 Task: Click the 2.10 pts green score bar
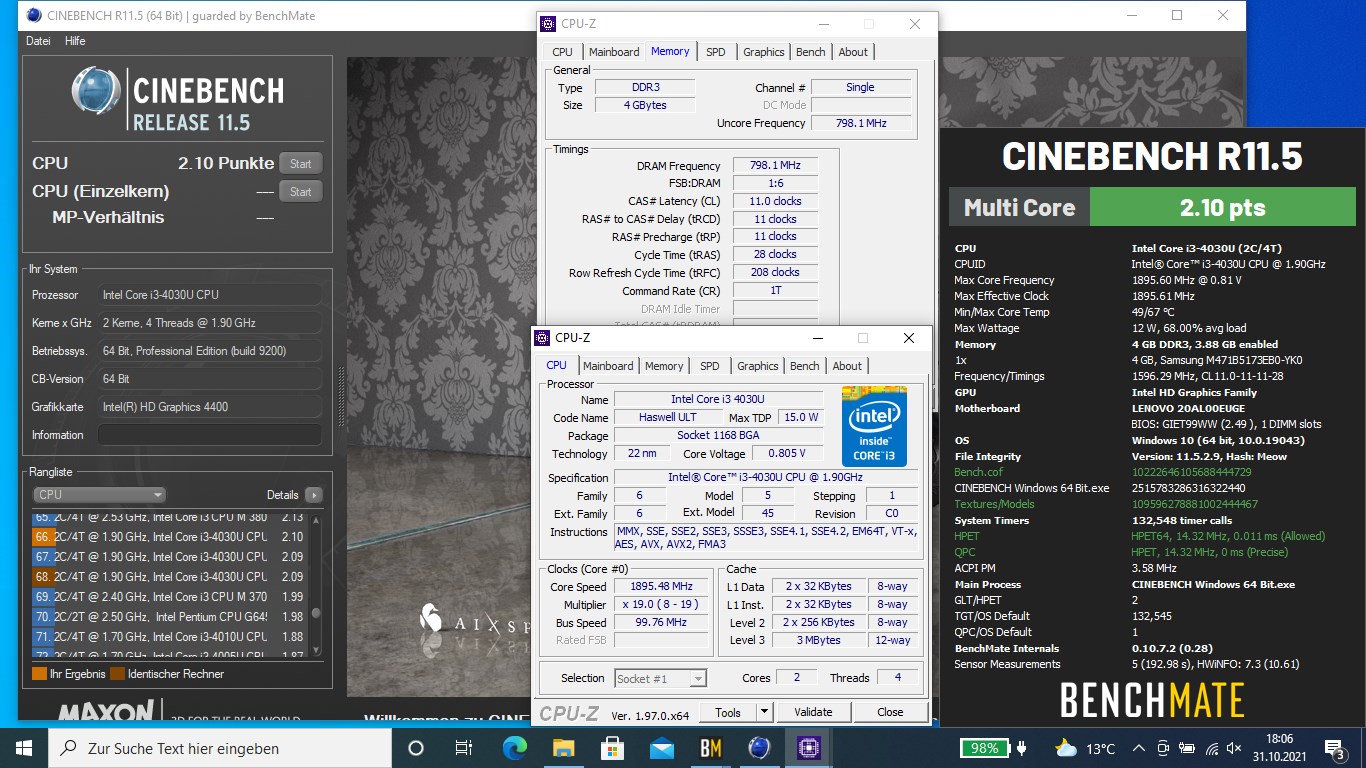1222,208
